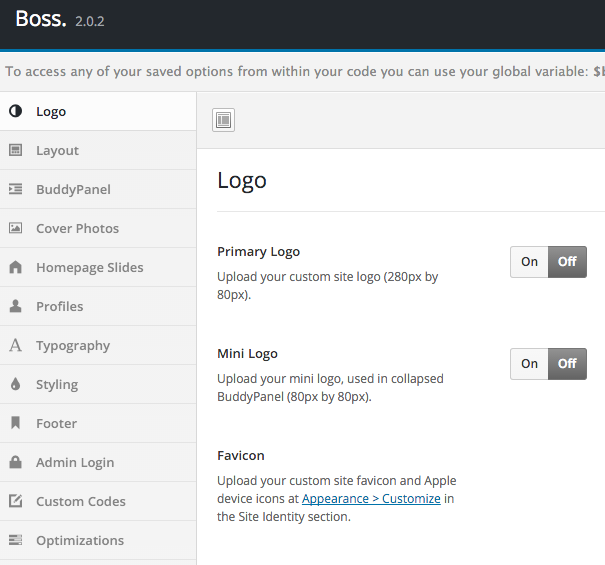The image size is (605, 565).
Task: Open the Layout settings tab
Action: point(98,150)
